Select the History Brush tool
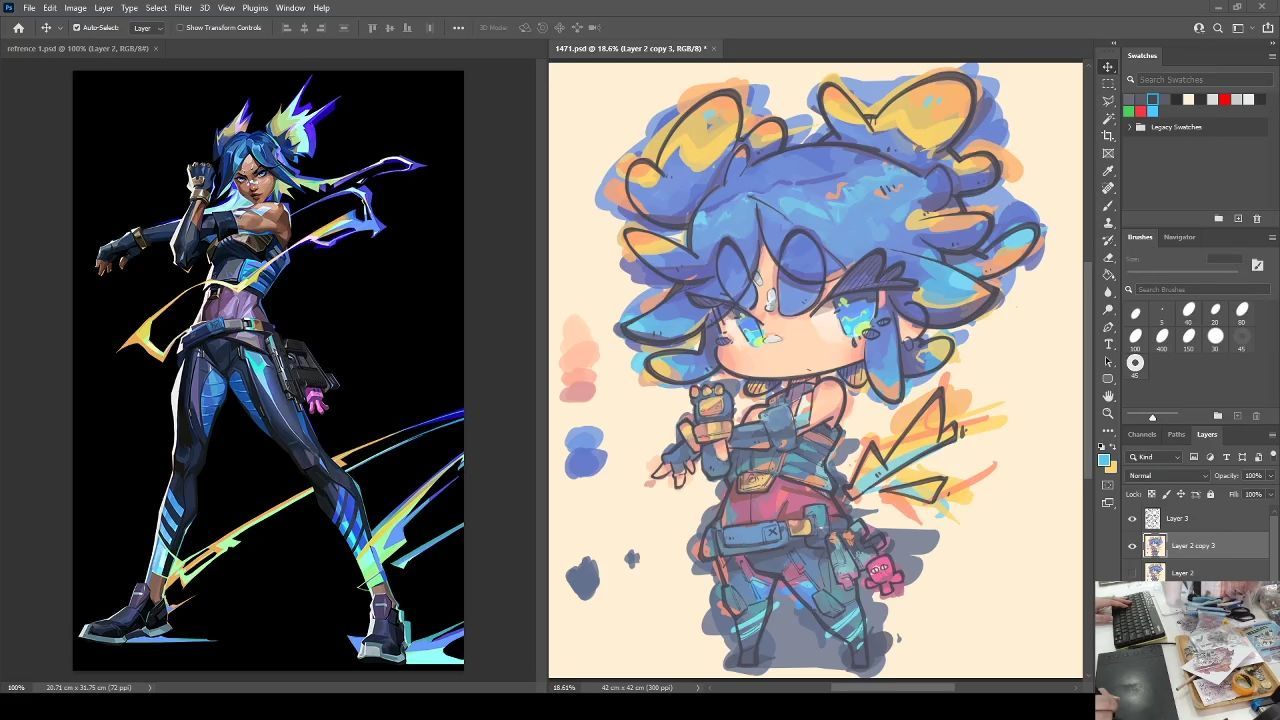 click(1108, 240)
